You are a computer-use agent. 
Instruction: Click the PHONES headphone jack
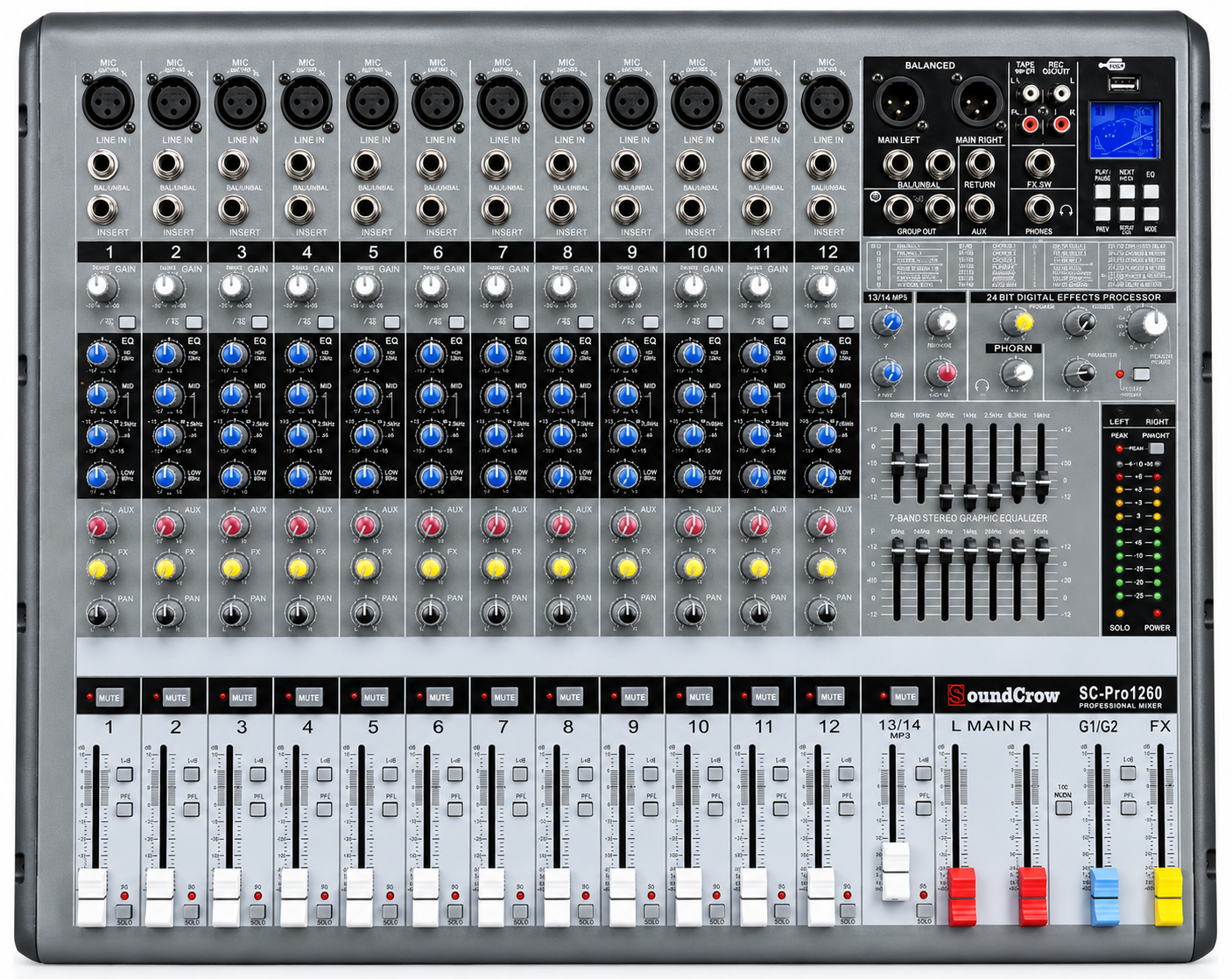click(x=1039, y=209)
